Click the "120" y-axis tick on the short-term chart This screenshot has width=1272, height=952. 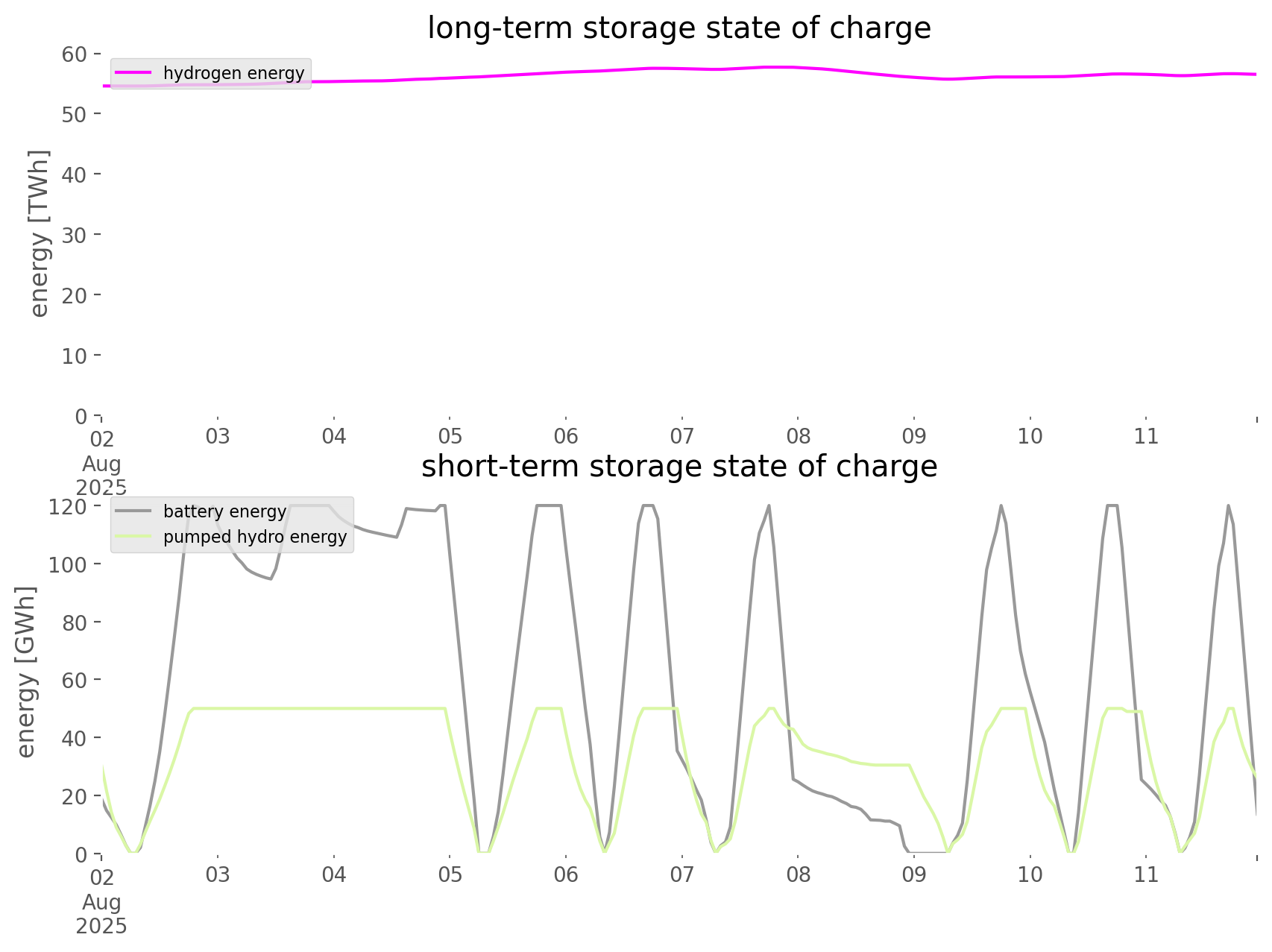[x=68, y=507]
